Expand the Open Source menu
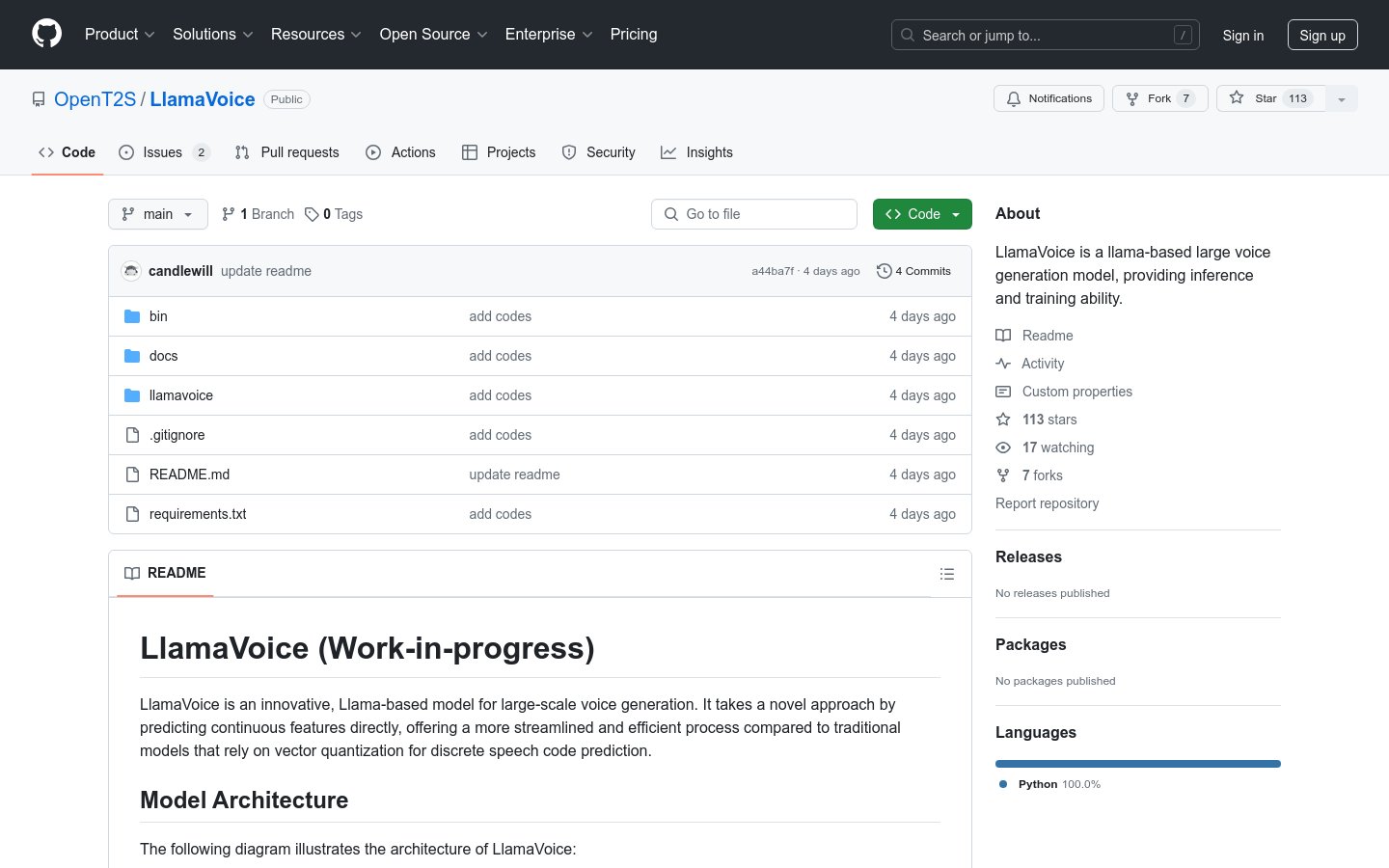The image size is (1389, 868). [x=433, y=34]
